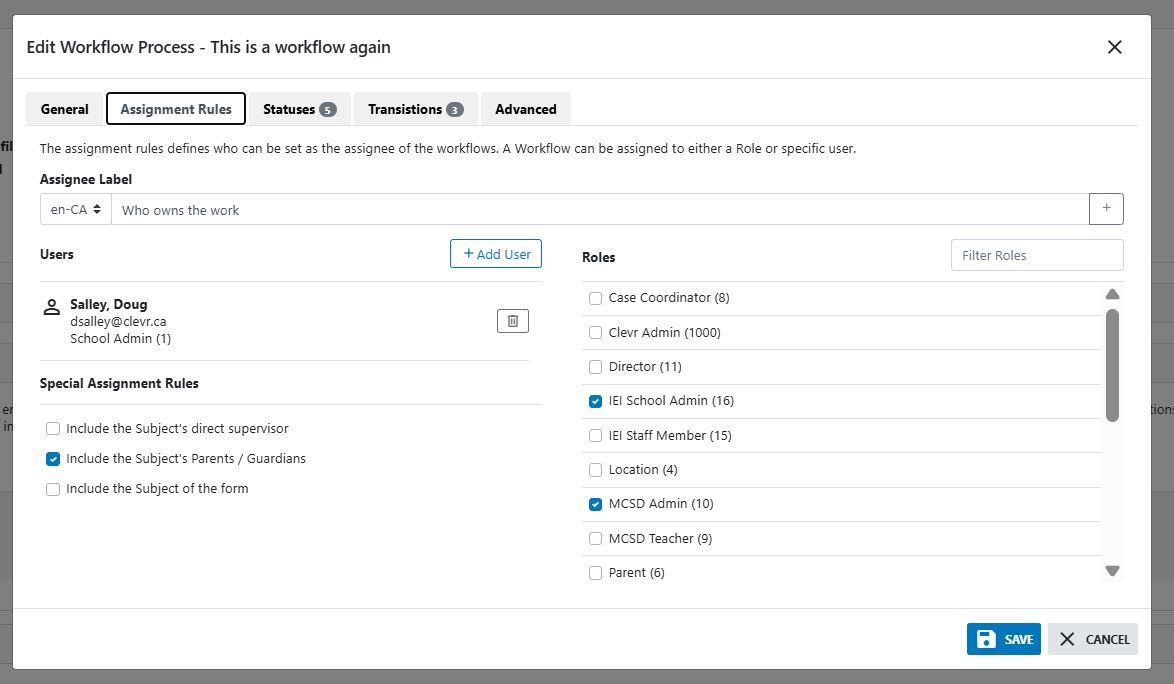This screenshot has height=684, width=1174.
Task: Click the user avatar icon for Doug Salley
Action: [52, 307]
